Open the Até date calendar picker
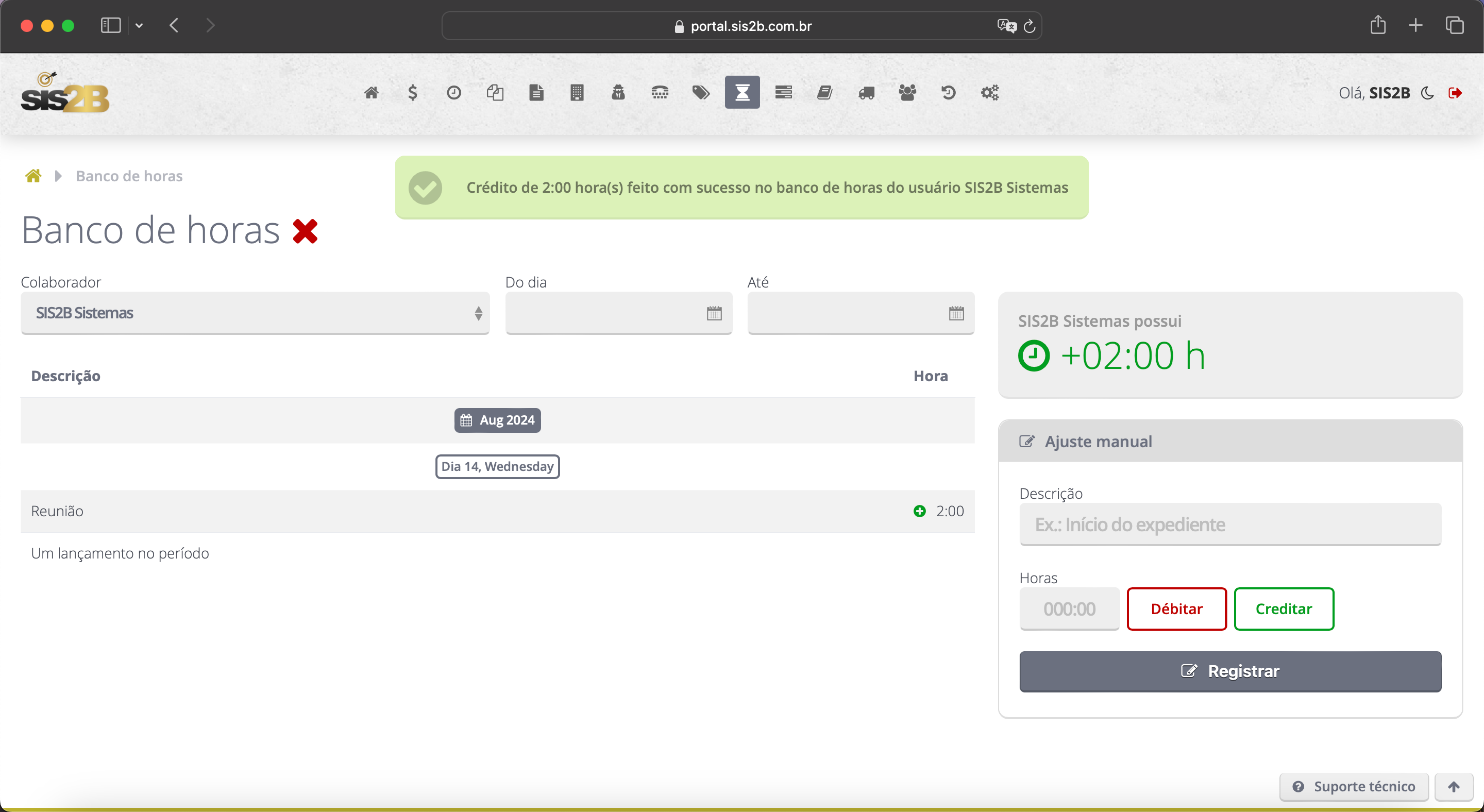 coord(956,313)
